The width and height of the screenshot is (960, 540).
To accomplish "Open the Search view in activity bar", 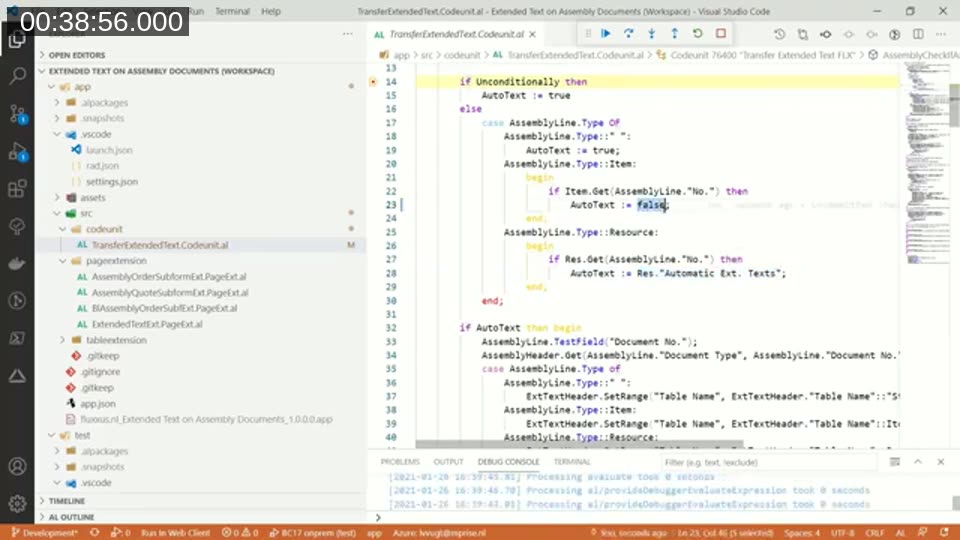I will 17,76.
